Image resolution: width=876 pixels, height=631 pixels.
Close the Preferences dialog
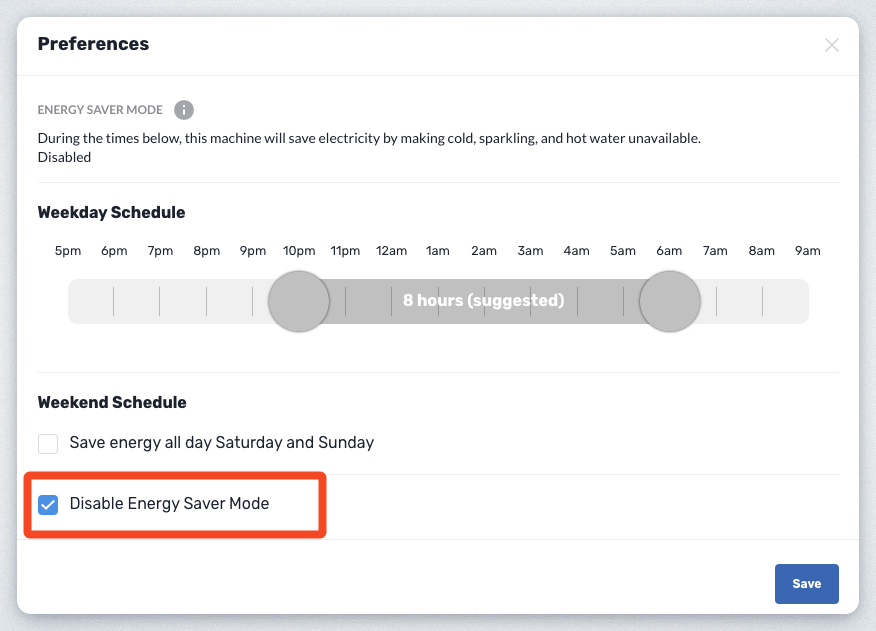tap(831, 45)
